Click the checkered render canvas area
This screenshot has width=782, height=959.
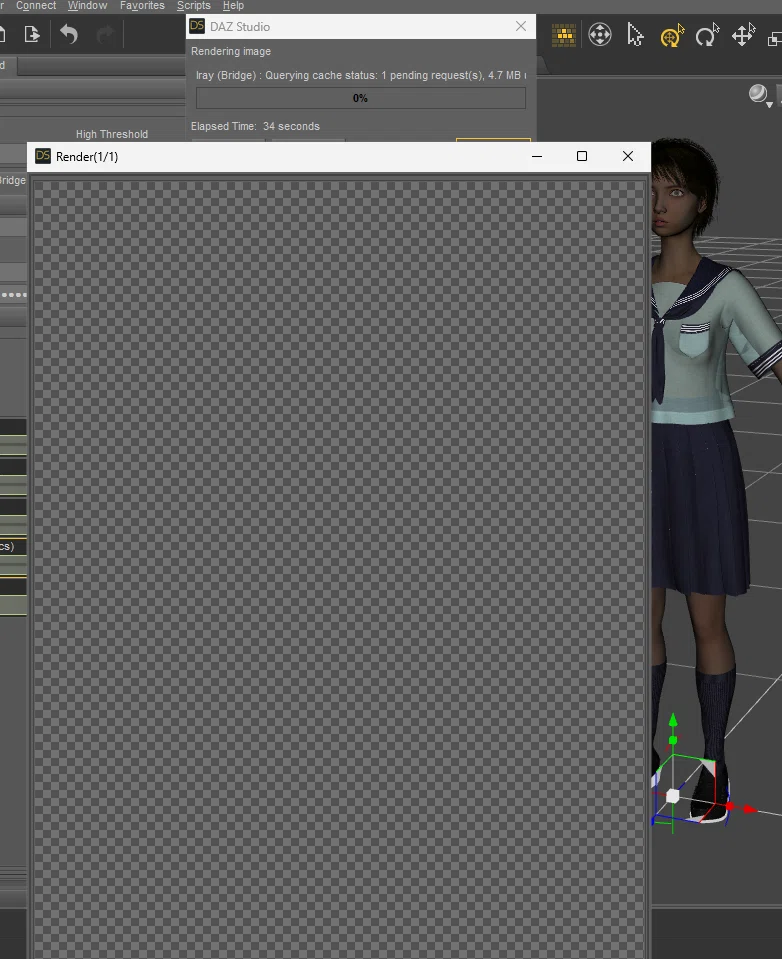[x=340, y=569]
